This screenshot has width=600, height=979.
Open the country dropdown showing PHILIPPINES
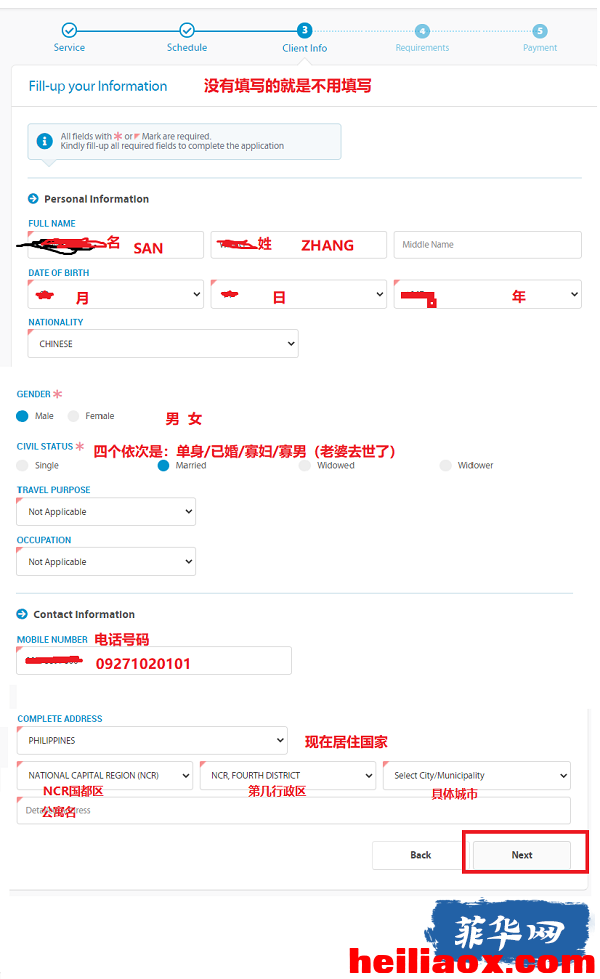(152, 740)
